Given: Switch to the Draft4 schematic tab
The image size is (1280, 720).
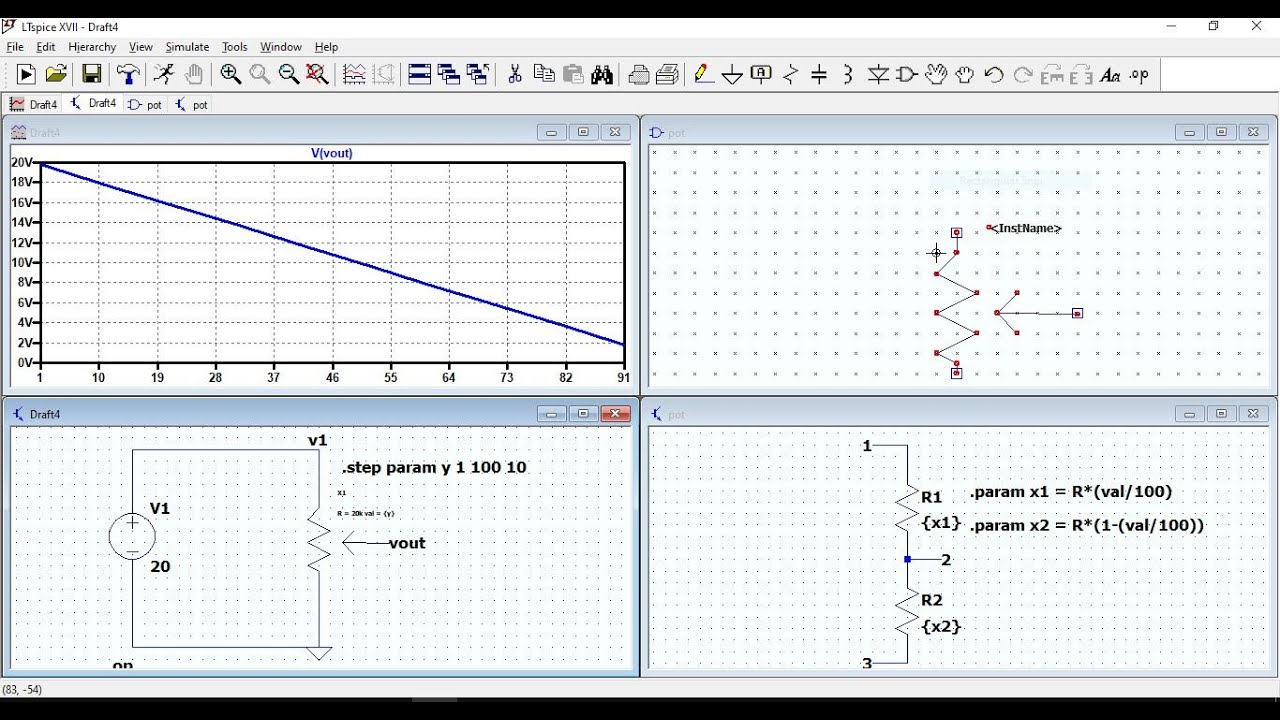Looking at the screenshot, I should click(92, 104).
